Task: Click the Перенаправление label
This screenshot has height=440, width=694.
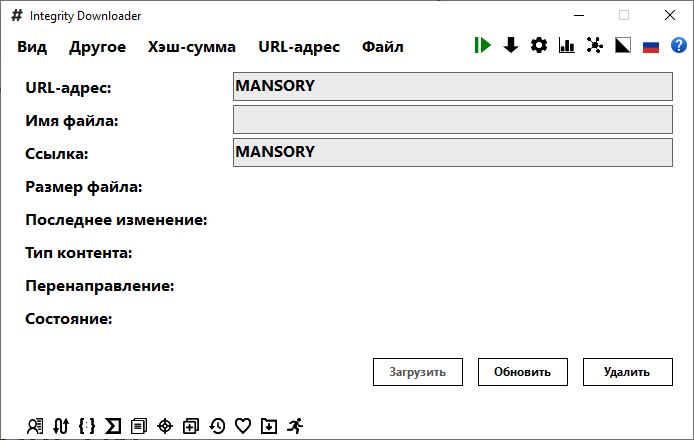Action: (x=100, y=286)
